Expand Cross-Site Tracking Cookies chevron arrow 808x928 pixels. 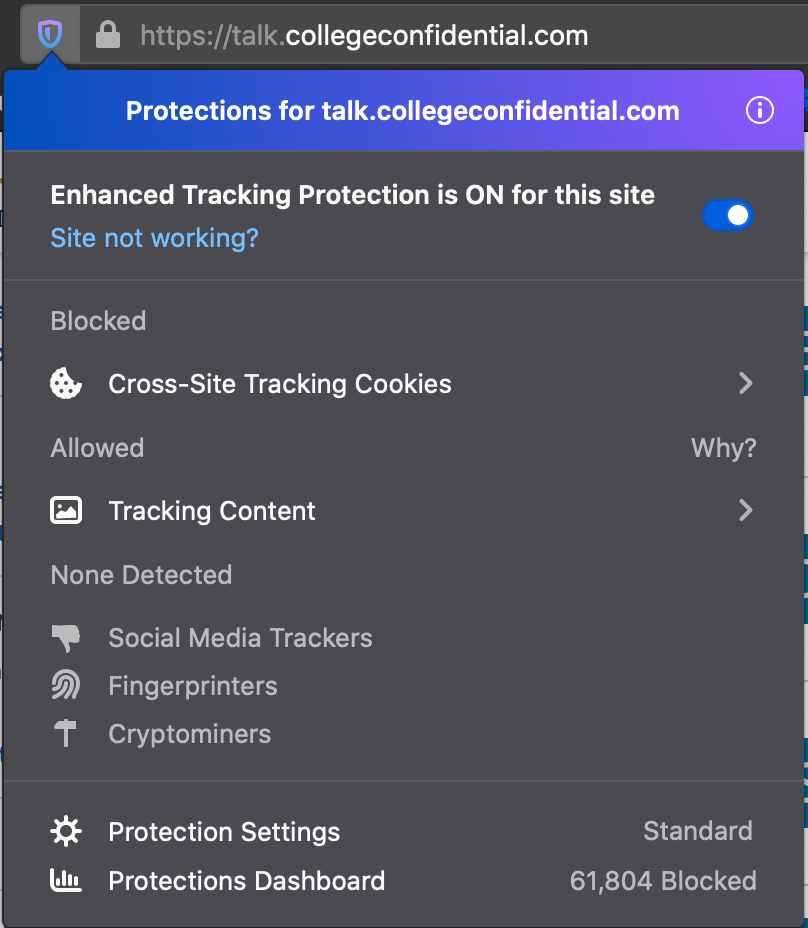click(x=745, y=384)
